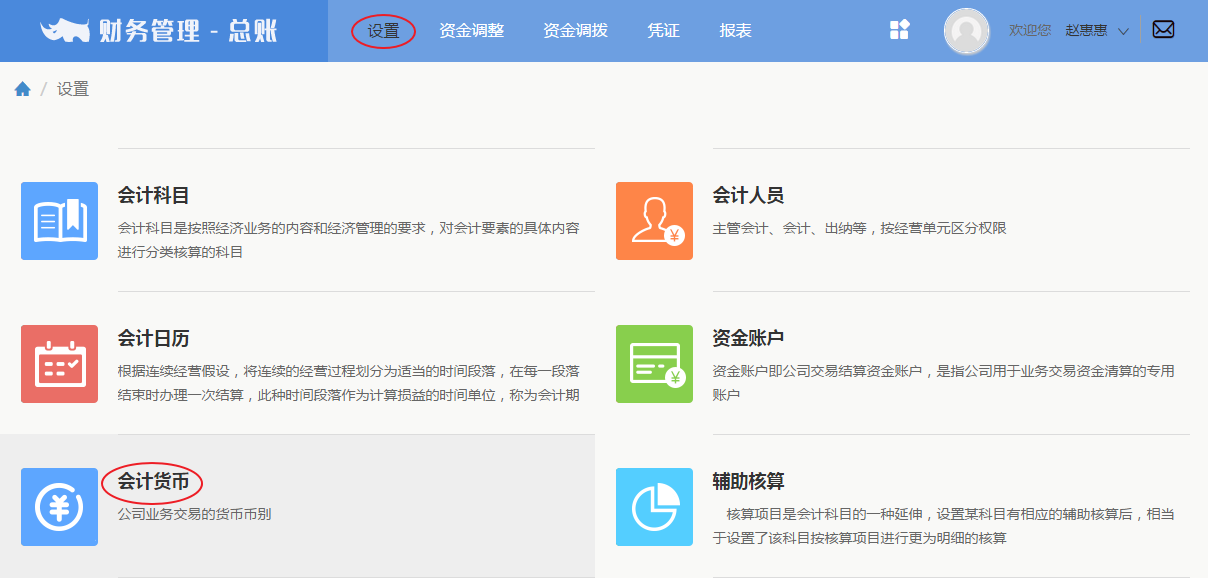Click the 会计科目 description paragraph
The image size is (1208, 578).
coord(349,240)
